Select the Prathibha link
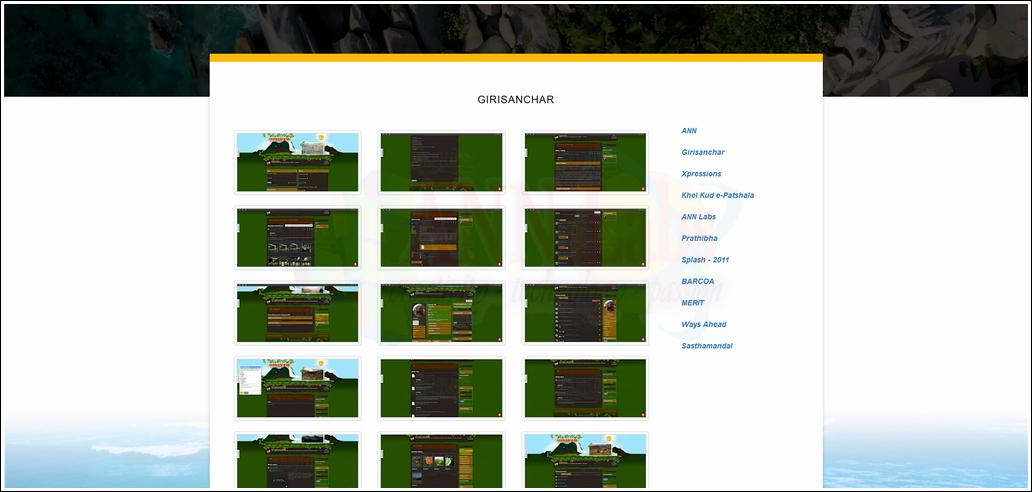1032x492 pixels. pos(699,238)
